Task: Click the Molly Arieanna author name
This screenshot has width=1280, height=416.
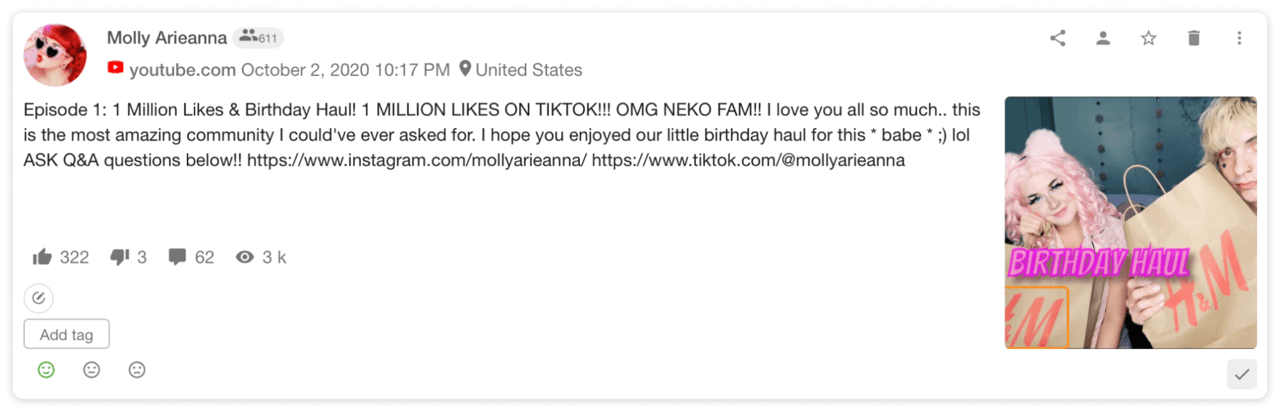Action: click(x=167, y=38)
